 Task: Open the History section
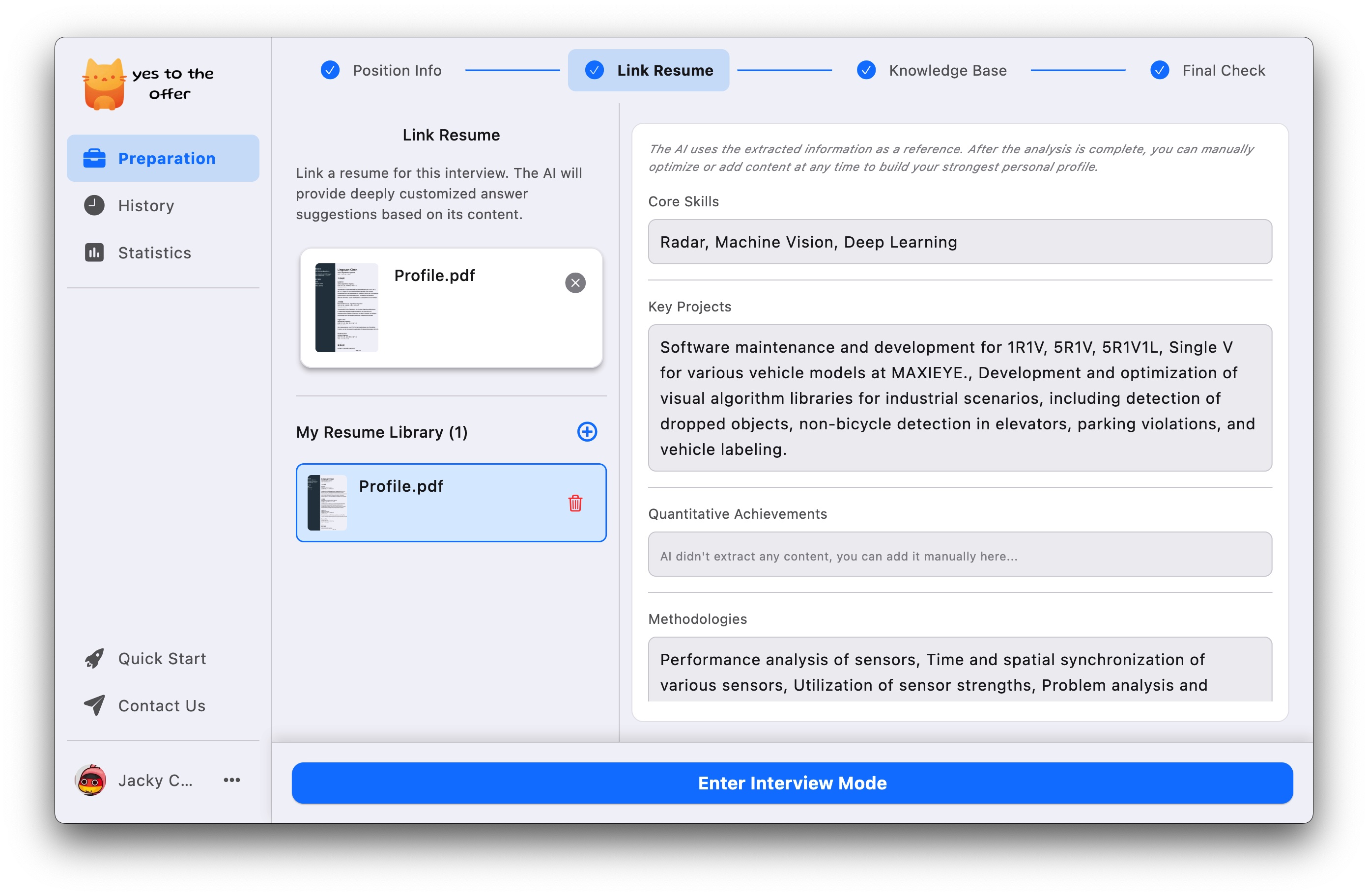(146, 206)
